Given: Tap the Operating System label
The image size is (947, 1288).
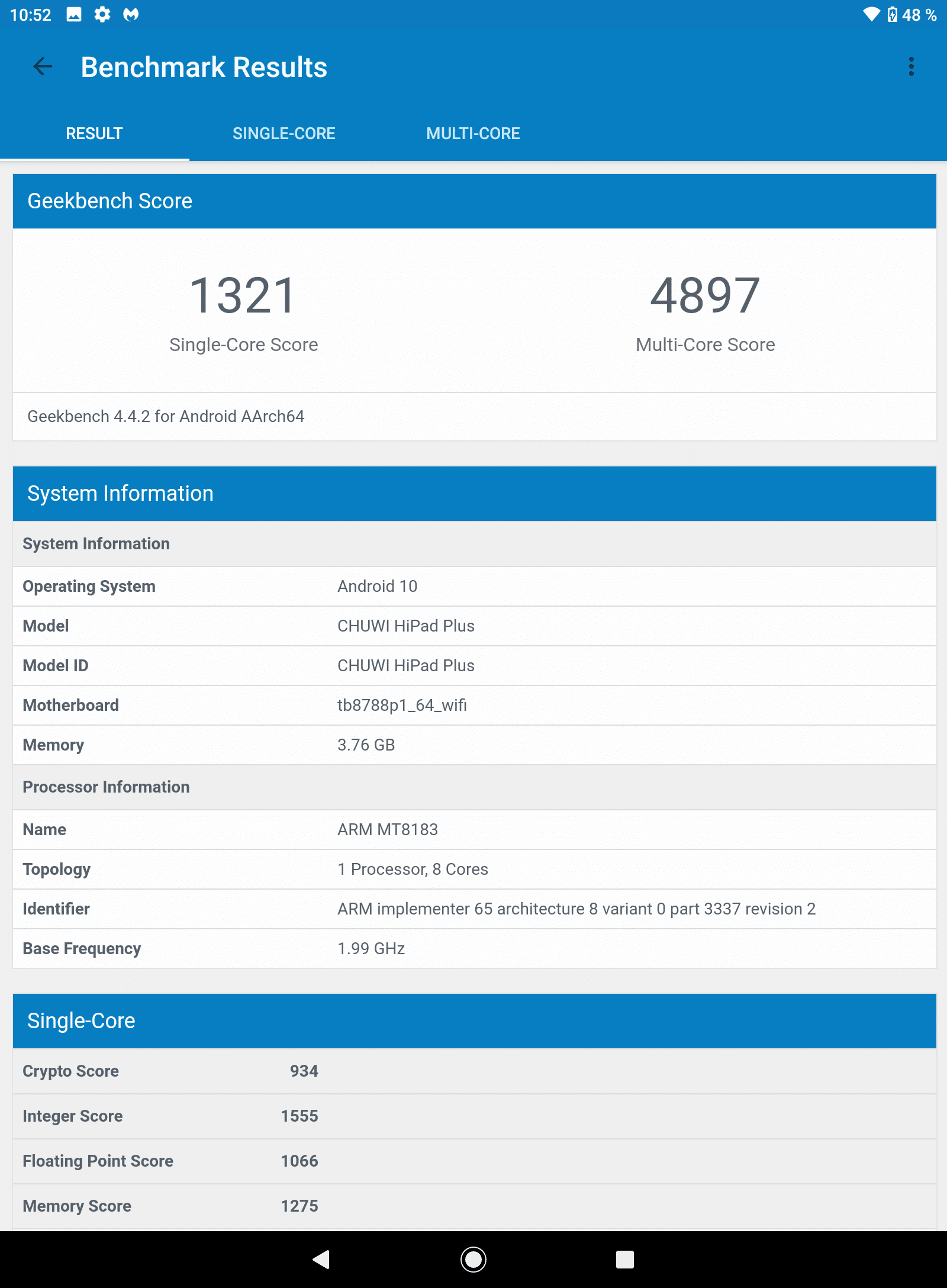Looking at the screenshot, I should [x=89, y=587].
